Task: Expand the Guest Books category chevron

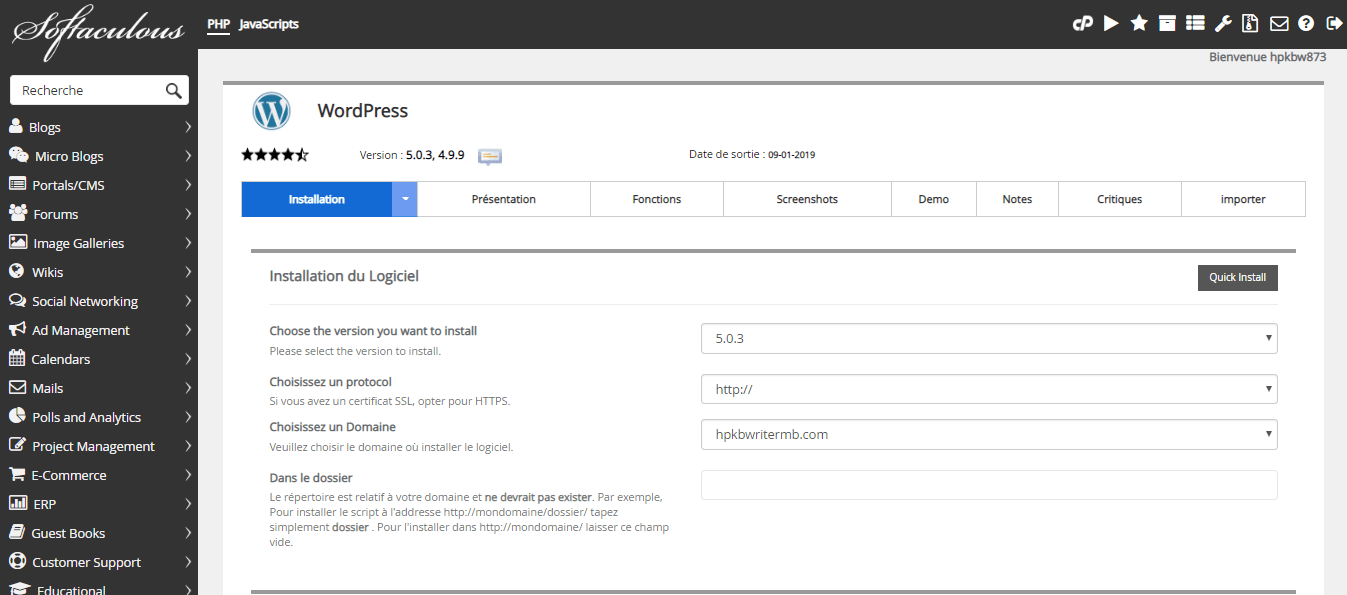Action: [188, 533]
